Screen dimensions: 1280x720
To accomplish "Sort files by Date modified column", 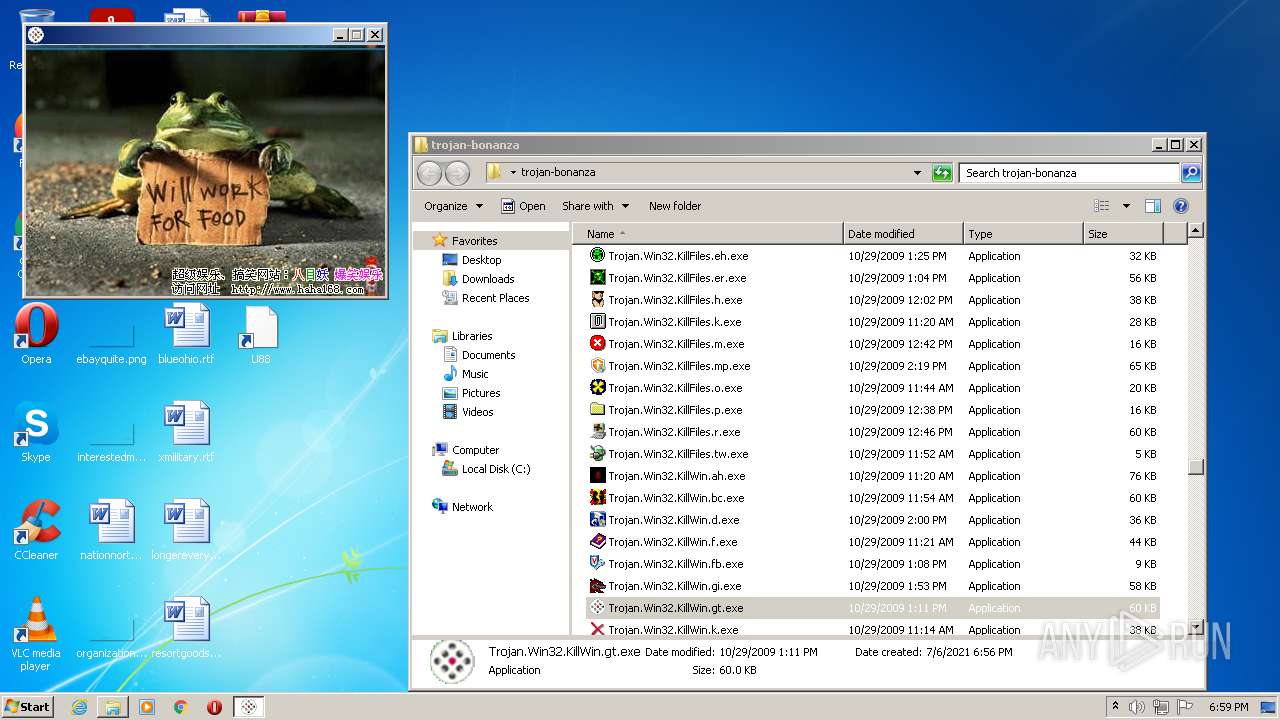I will [x=903, y=234].
